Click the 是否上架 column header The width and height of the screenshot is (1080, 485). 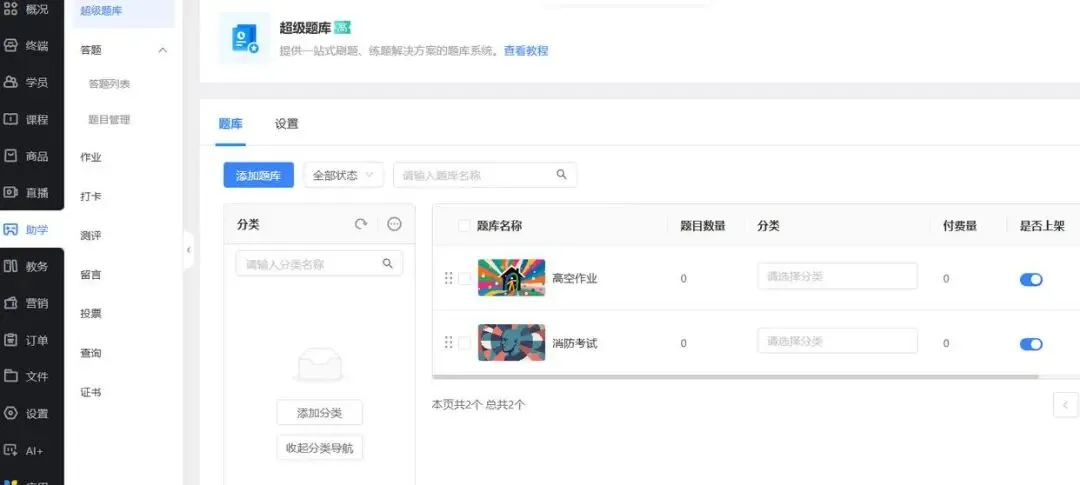coord(1041,225)
